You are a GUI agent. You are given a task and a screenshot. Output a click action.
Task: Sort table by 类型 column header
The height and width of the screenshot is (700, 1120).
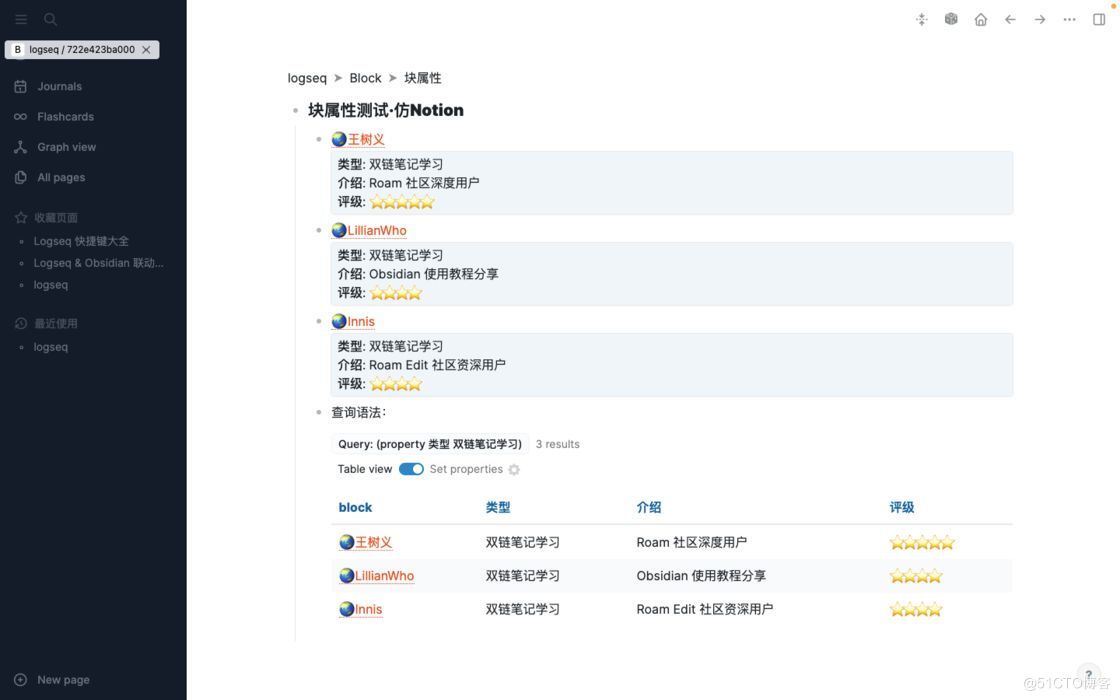[498, 507]
